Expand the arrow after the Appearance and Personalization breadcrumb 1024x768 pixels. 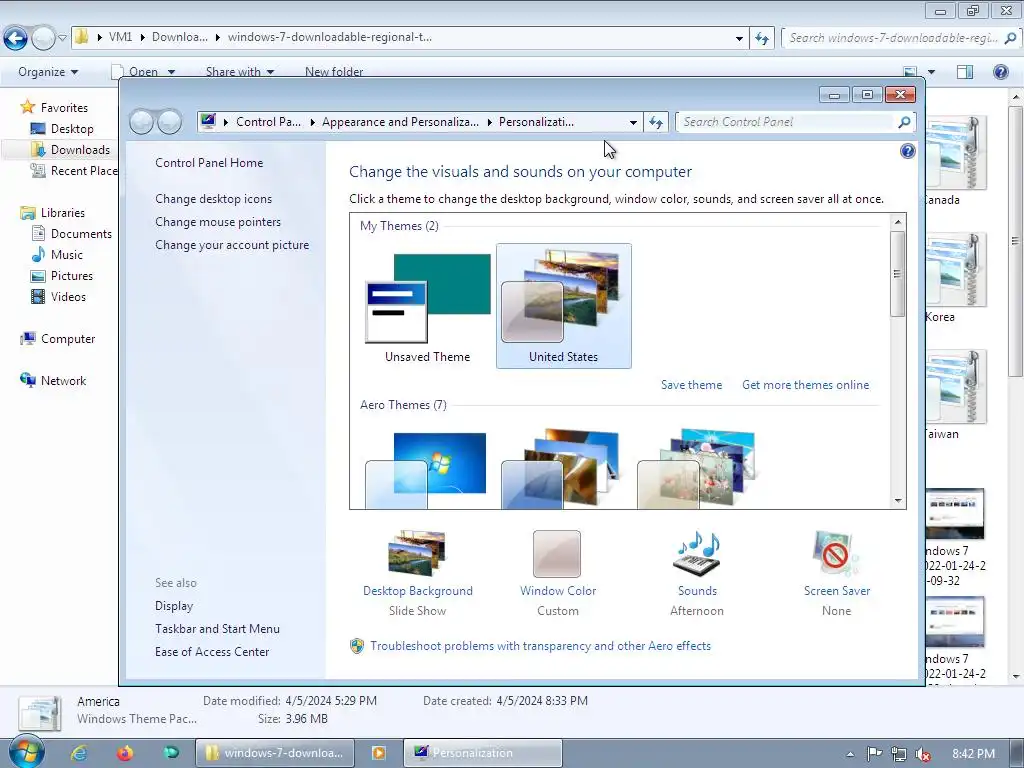tap(490, 122)
